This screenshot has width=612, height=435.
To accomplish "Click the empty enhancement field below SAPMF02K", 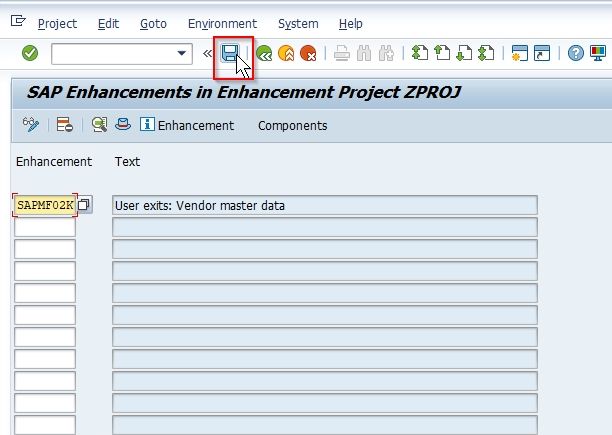I will [x=45, y=227].
